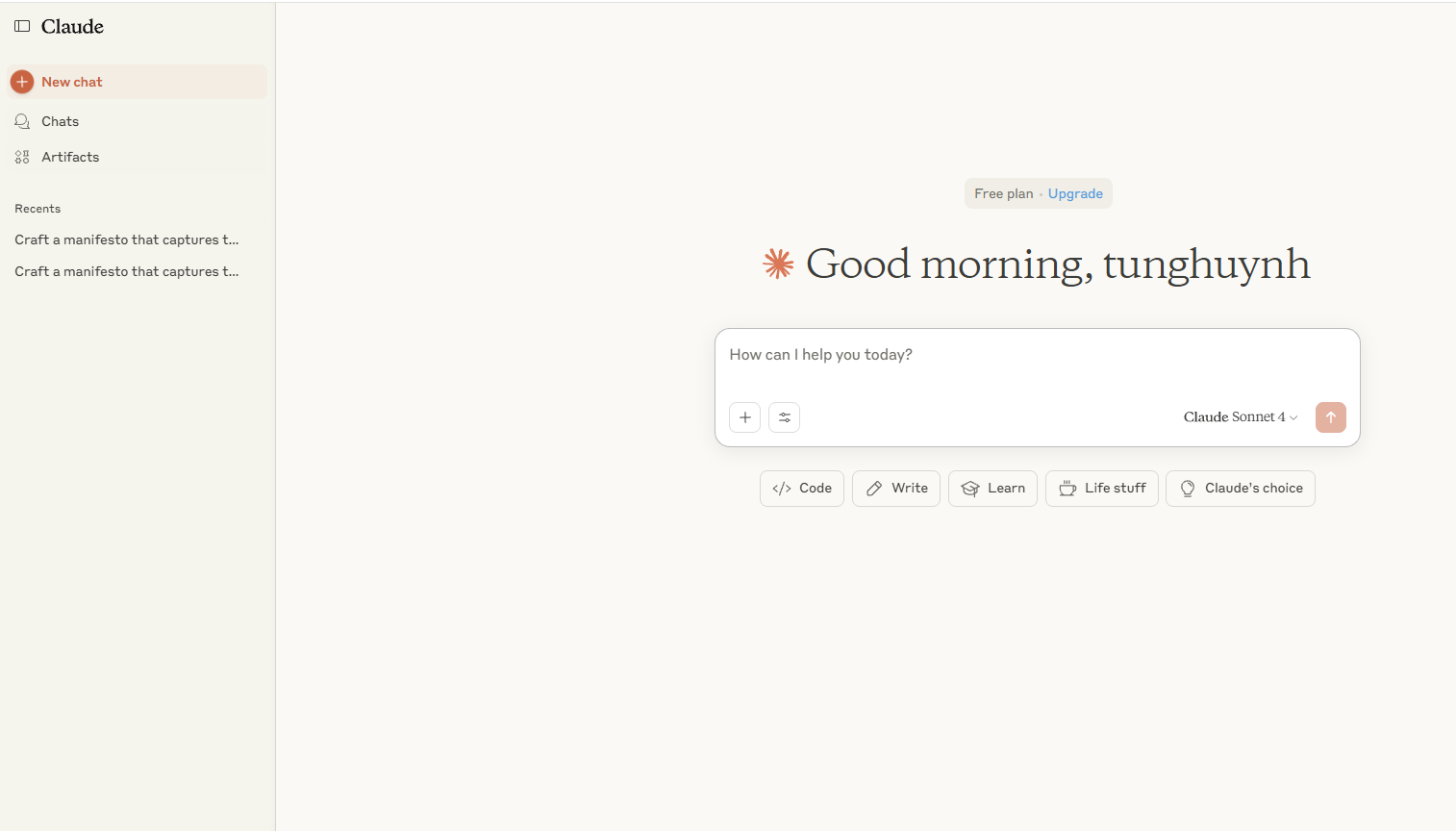1456x831 pixels.
Task: Select the Life stuff suggestion chip
Action: pyautogui.click(x=1102, y=489)
